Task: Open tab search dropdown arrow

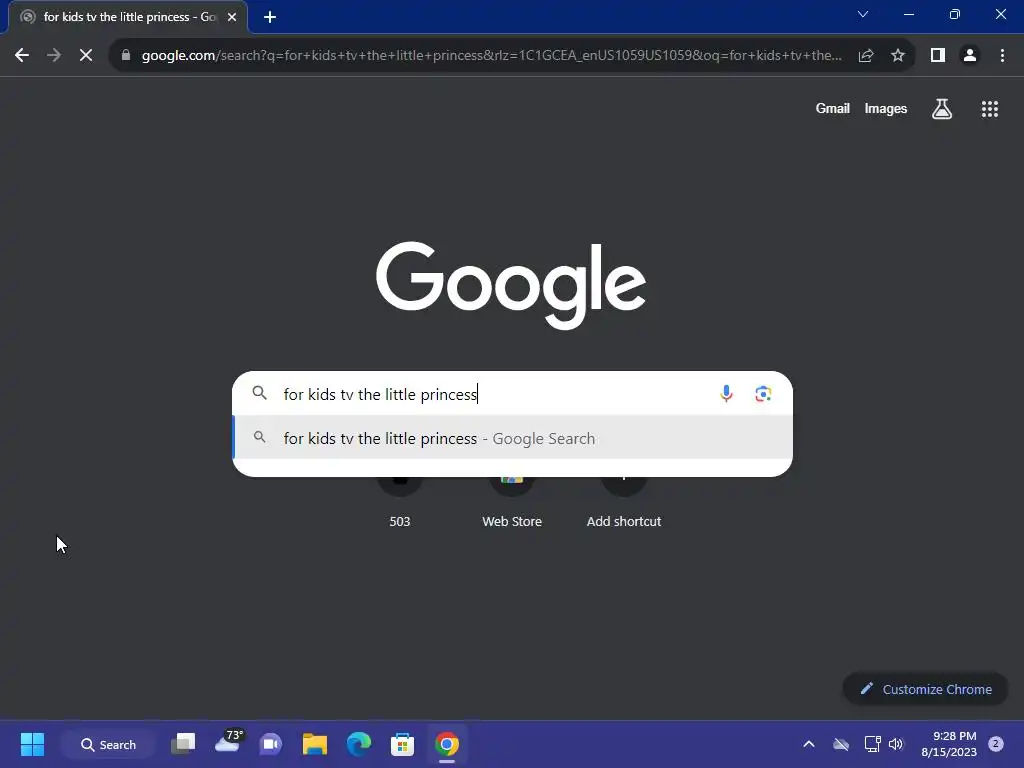Action: pos(863,14)
